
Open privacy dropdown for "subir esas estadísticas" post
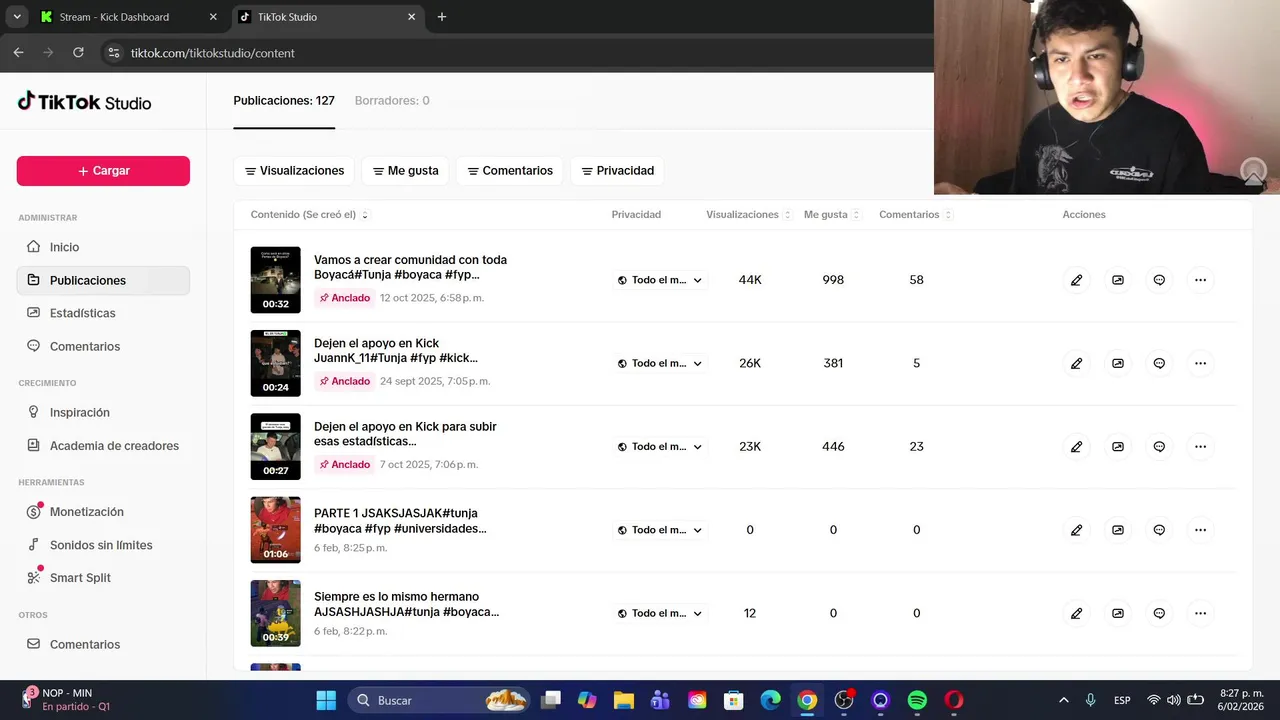(660, 447)
